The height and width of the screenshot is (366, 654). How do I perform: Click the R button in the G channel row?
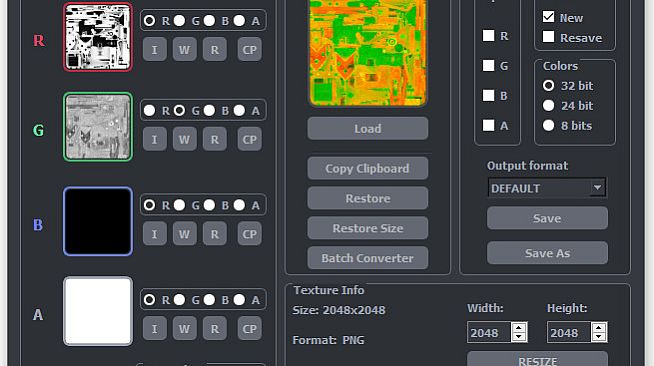pos(215,139)
